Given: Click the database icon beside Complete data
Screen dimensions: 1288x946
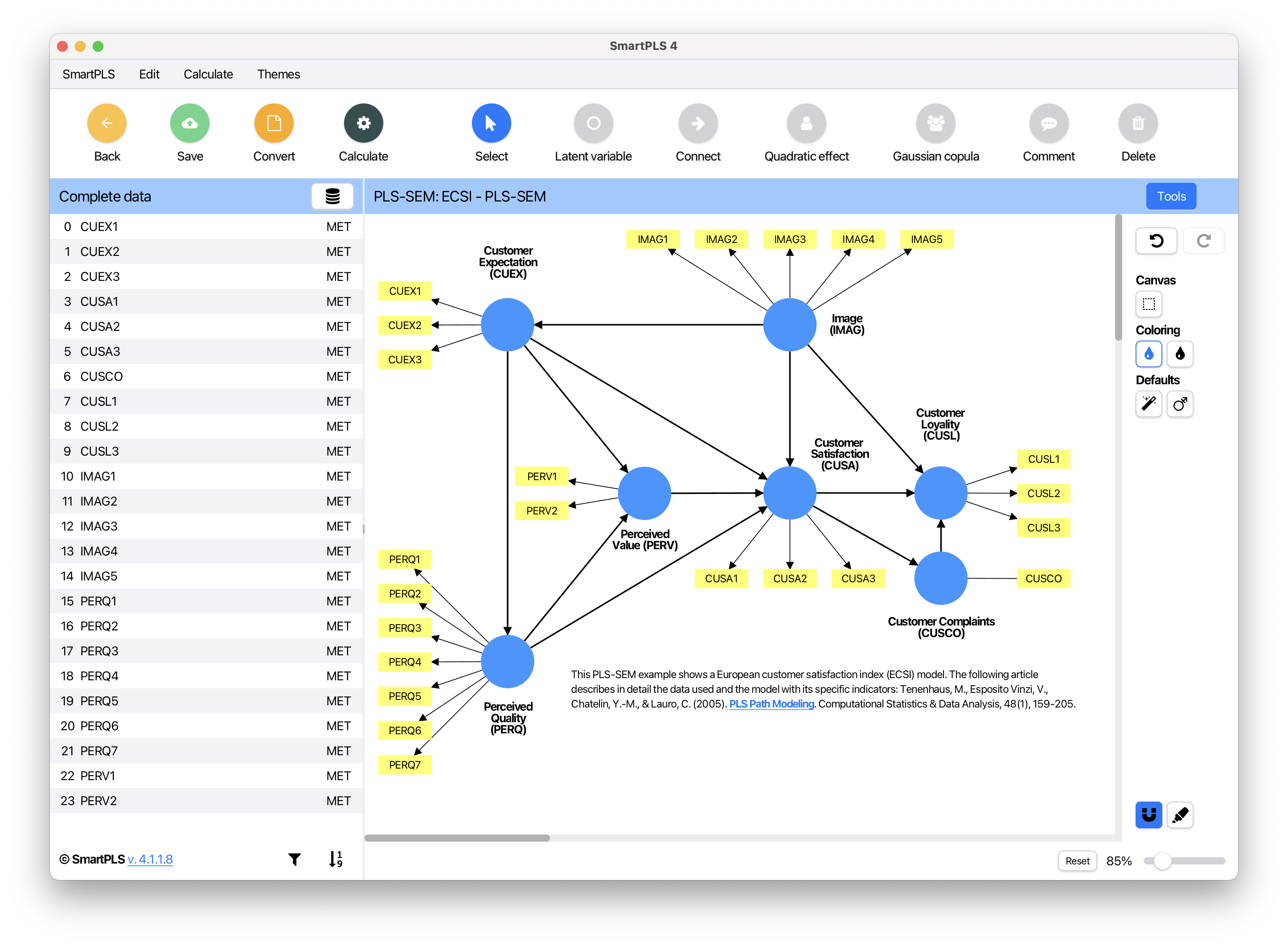Looking at the screenshot, I should [x=332, y=197].
